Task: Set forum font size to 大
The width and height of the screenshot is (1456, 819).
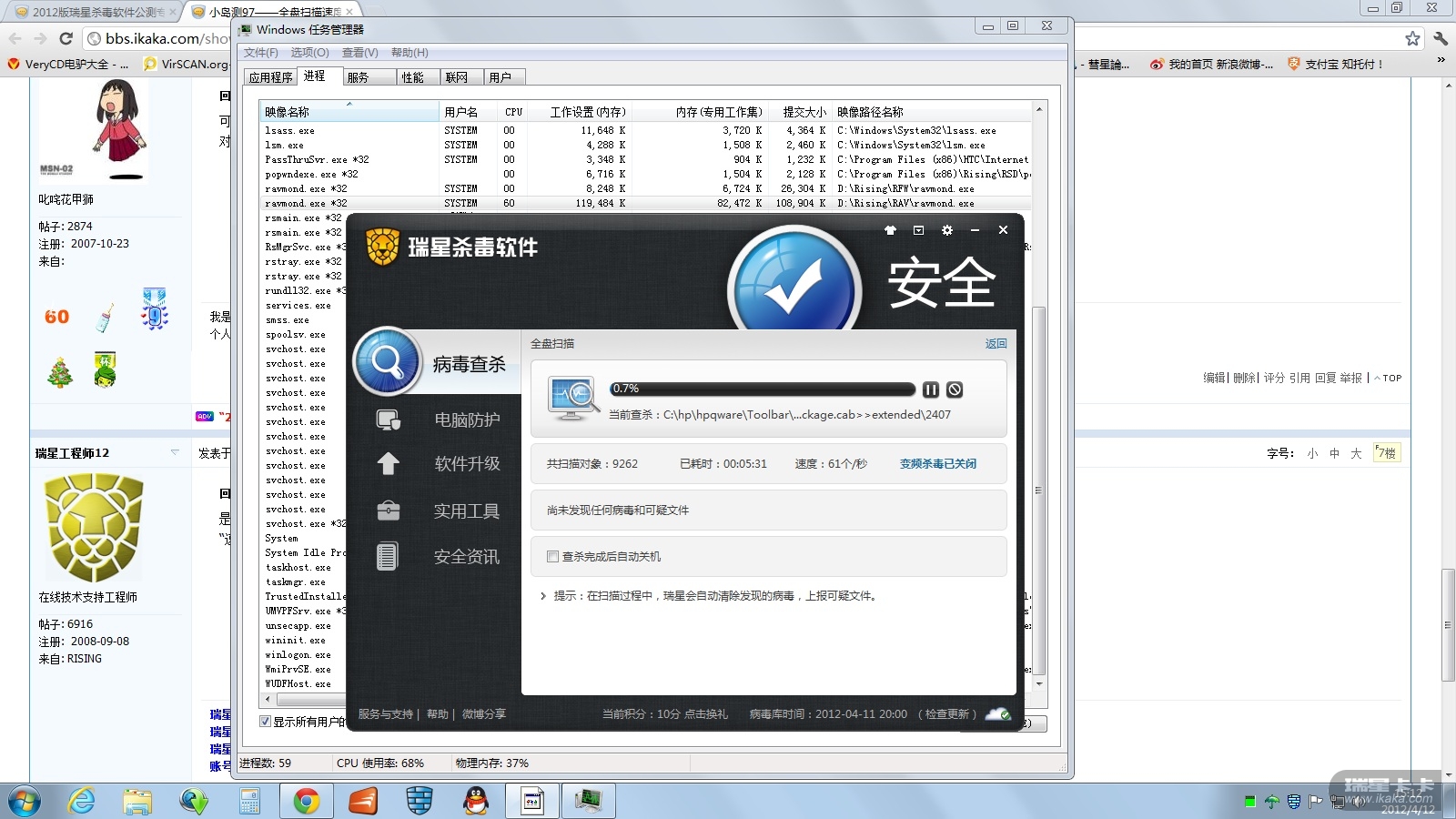Action: point(1356,453)
